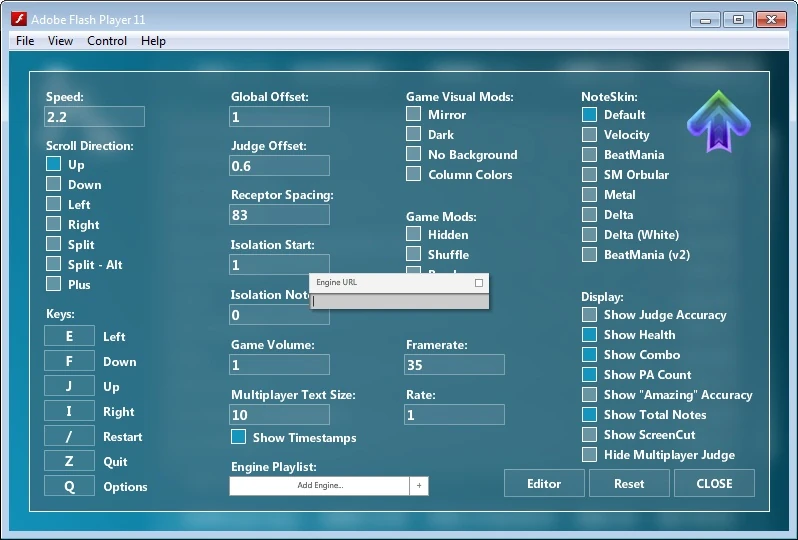
Task: Click the F key binding for Down
Action: click(69, 361)
